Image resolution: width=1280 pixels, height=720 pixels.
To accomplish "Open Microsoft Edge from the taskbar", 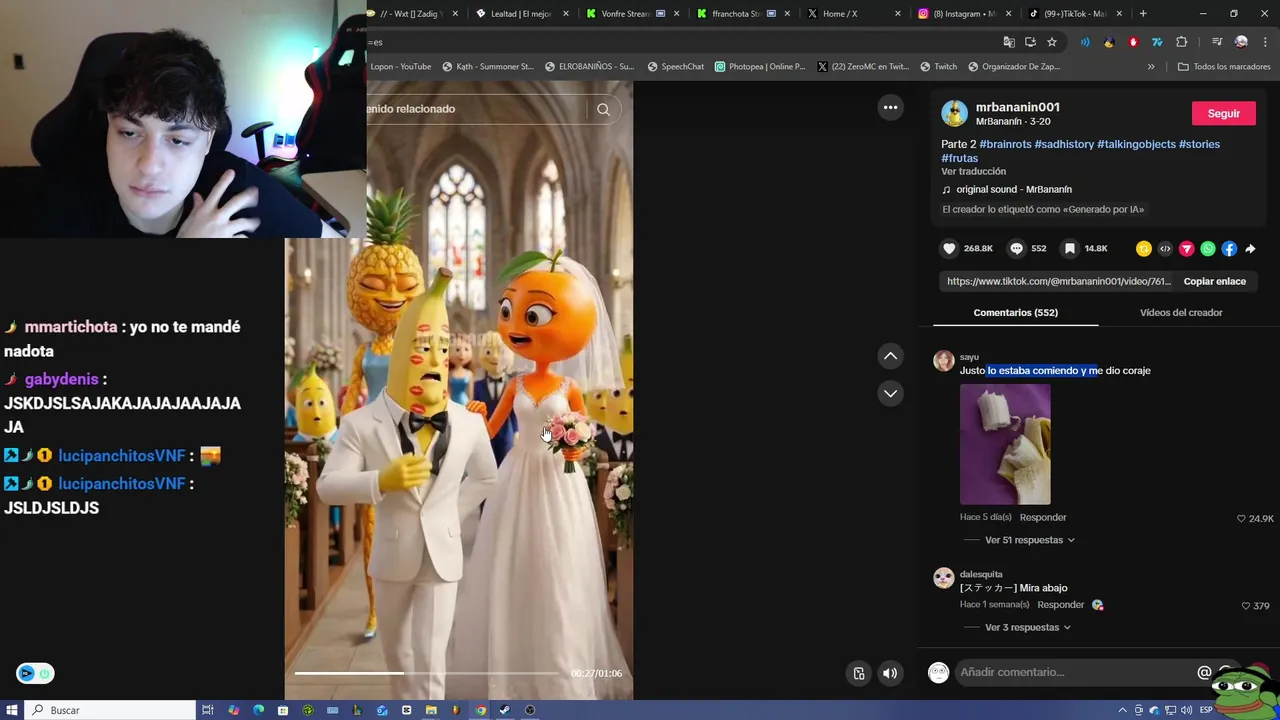I will coord(258,710).
